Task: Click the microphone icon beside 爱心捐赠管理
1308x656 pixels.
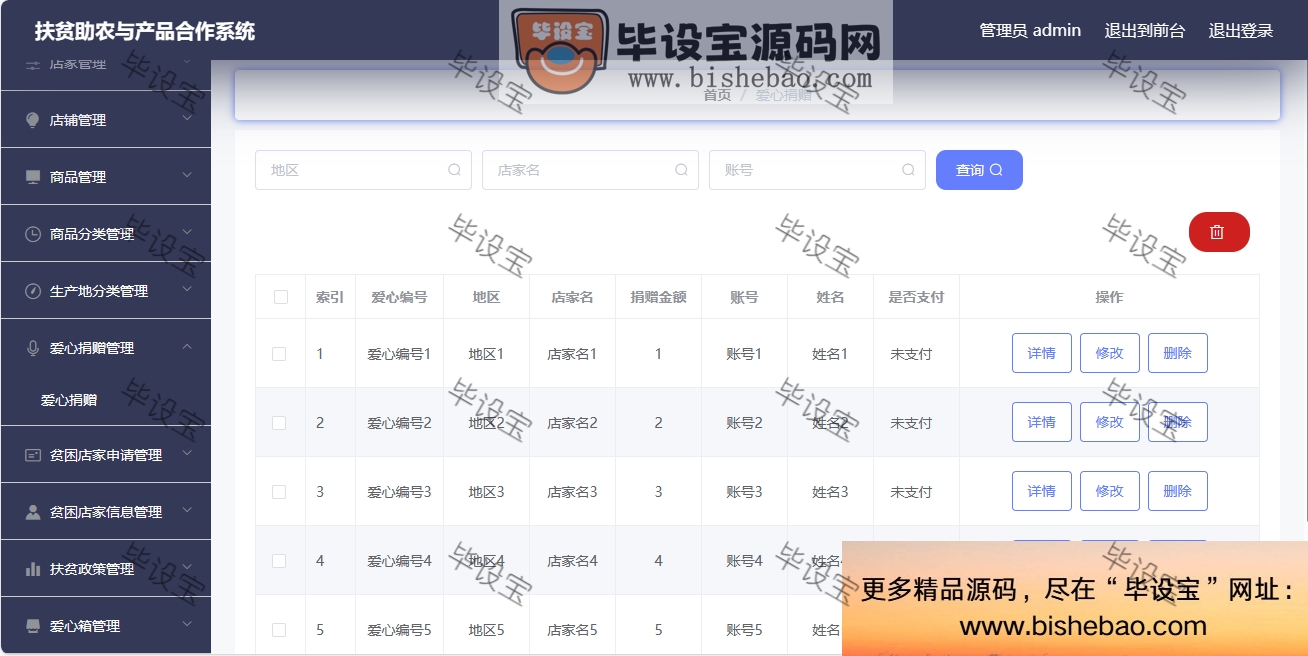Action: point(33,348)
